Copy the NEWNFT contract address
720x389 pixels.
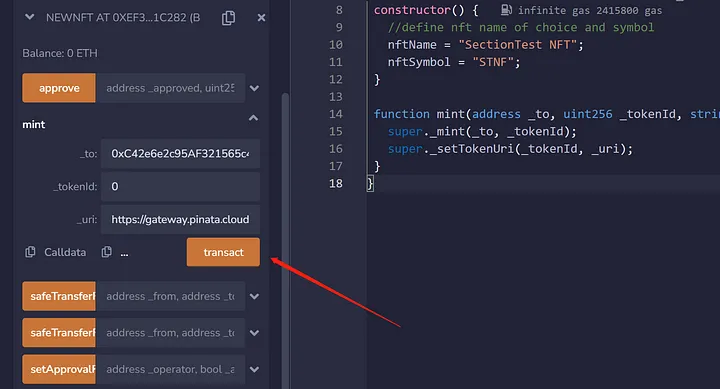click(228, 18)
